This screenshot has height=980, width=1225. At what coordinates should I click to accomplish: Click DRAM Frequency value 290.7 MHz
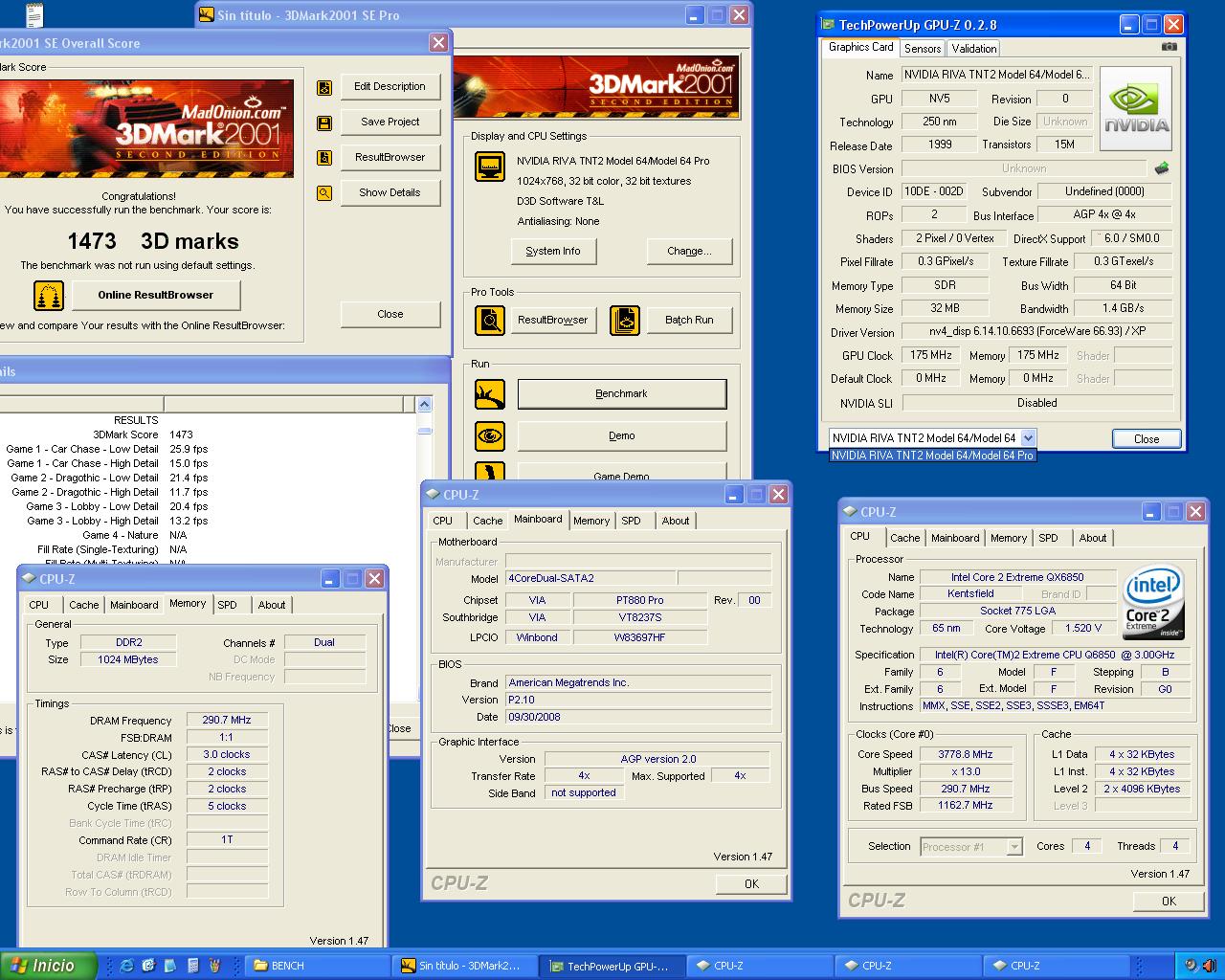pos(227,721)
